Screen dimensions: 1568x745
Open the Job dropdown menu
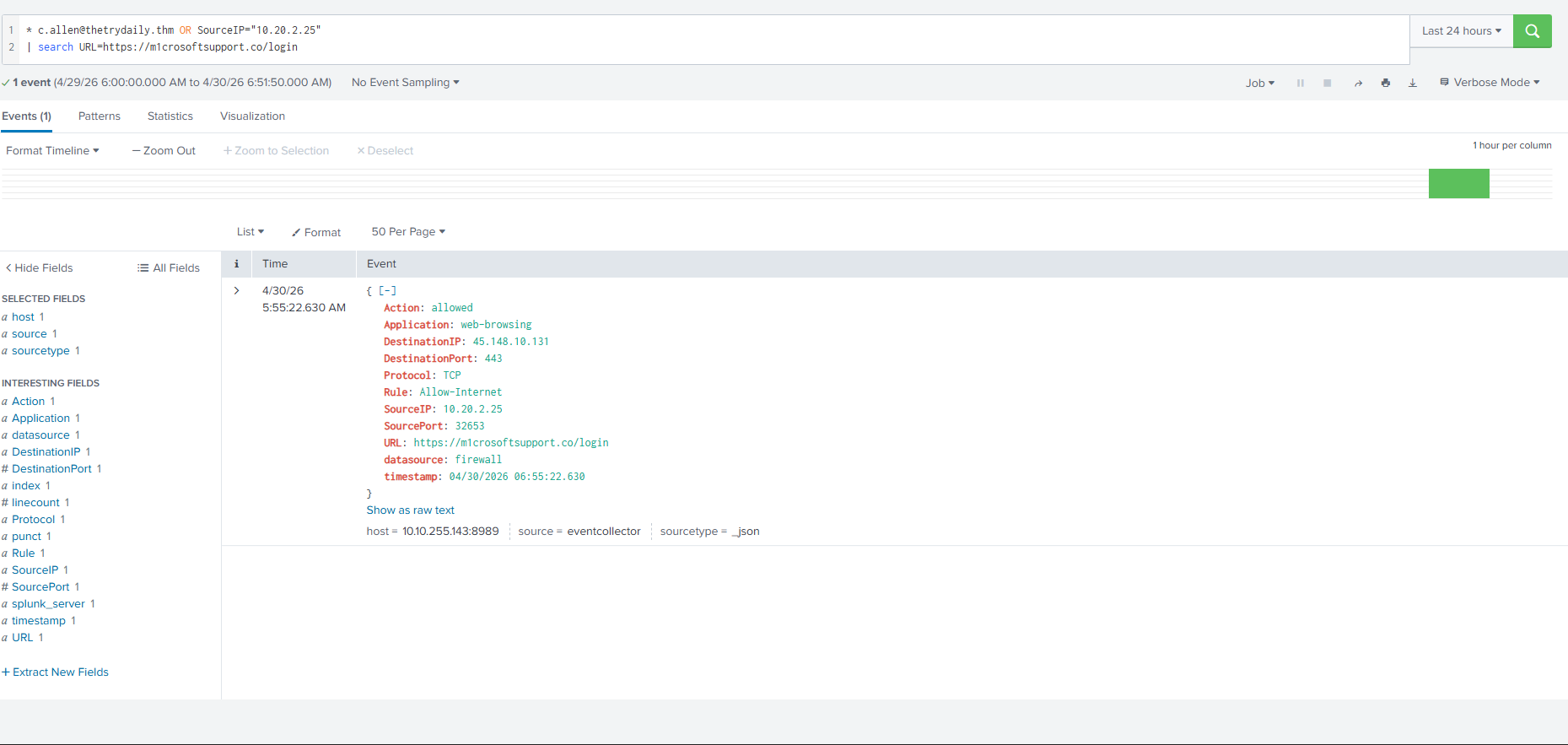1260,83
